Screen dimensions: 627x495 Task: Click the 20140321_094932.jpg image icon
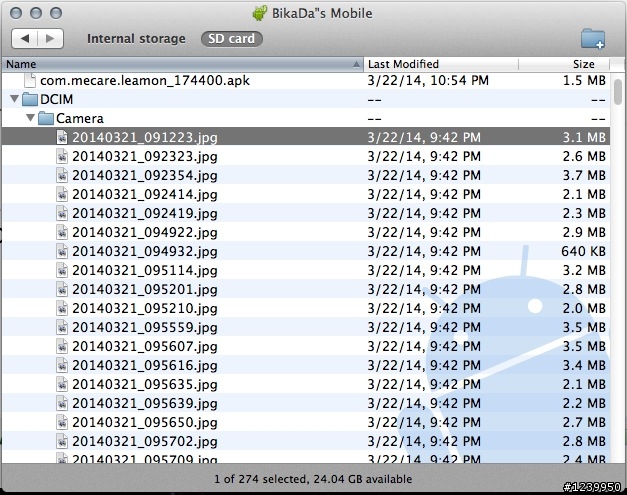[x=62, y=251]
